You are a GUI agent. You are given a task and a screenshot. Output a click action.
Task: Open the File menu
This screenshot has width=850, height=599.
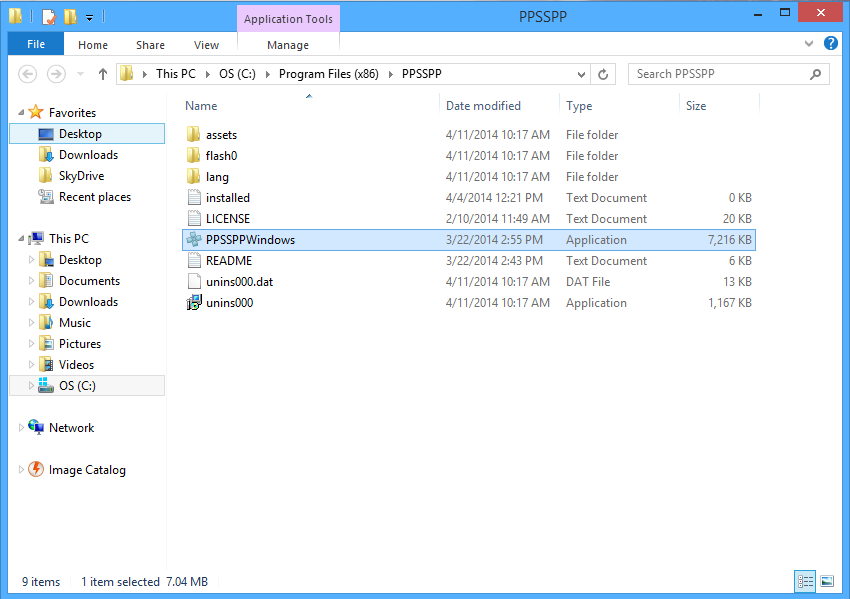tap(36, 45)
